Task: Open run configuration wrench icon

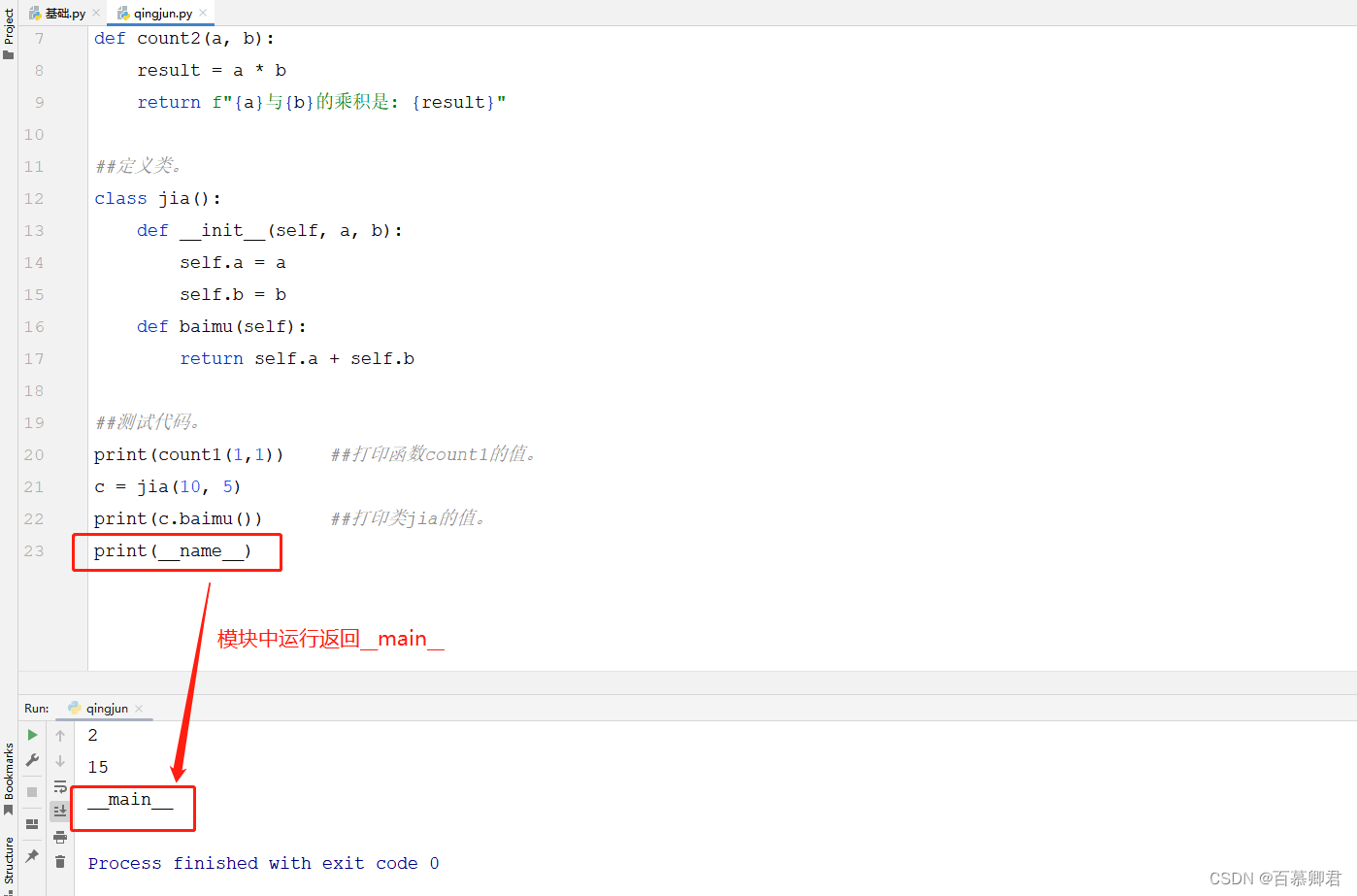Action: [32, 761]
